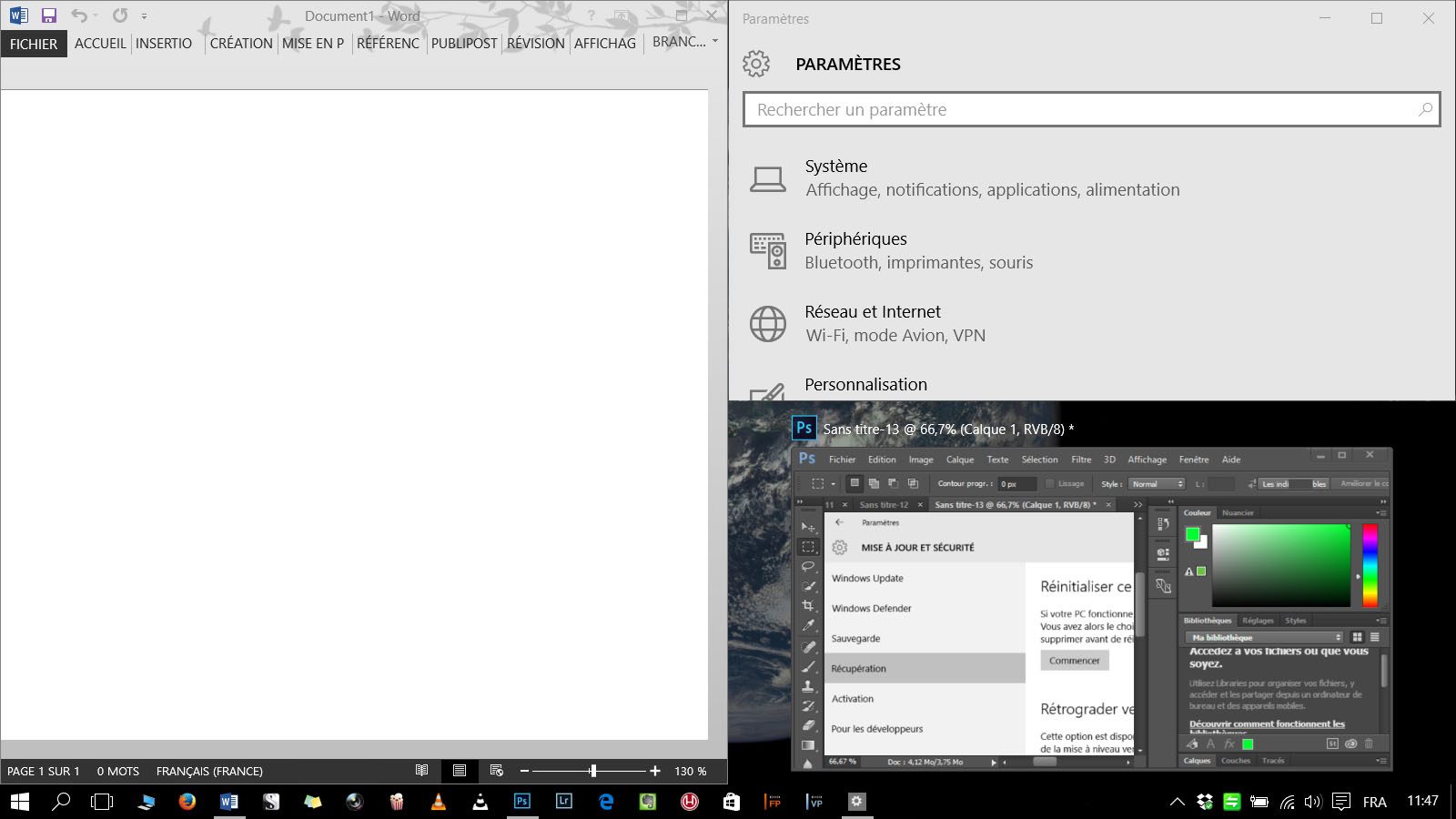This screenshot has height=819, width=1456.
Task: Open Photoshop from the taskbar
Action: [x=522, y=802]
